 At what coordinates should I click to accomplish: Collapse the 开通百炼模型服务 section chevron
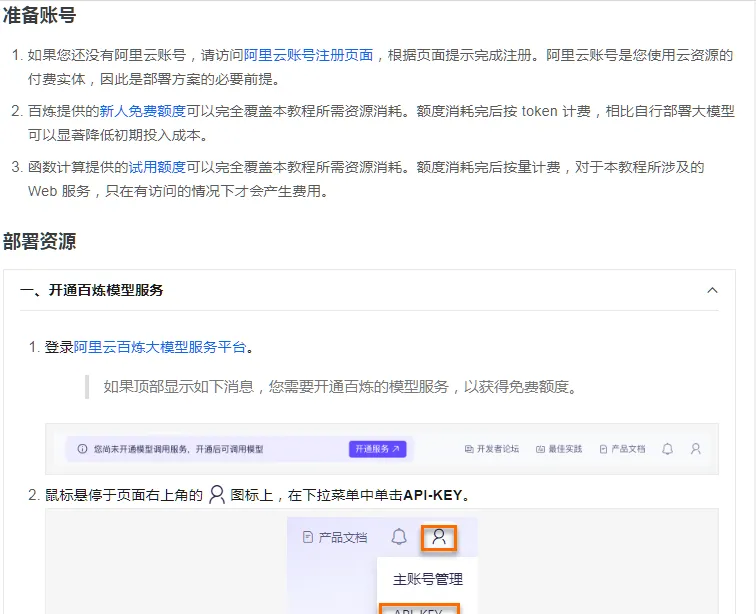pos(712,290)
